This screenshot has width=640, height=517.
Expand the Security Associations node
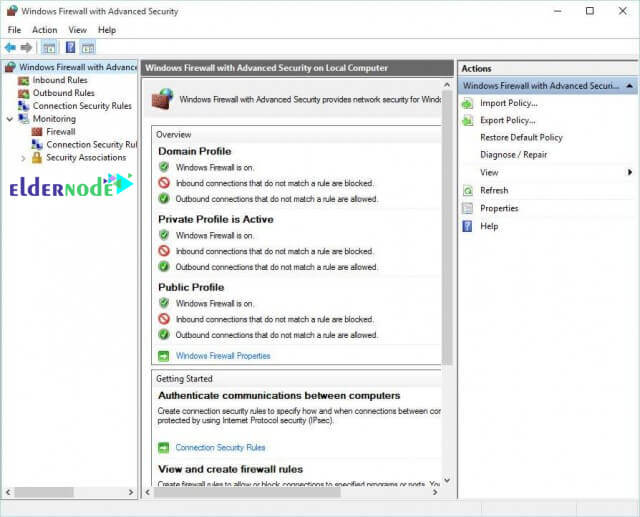coord(23,158)
